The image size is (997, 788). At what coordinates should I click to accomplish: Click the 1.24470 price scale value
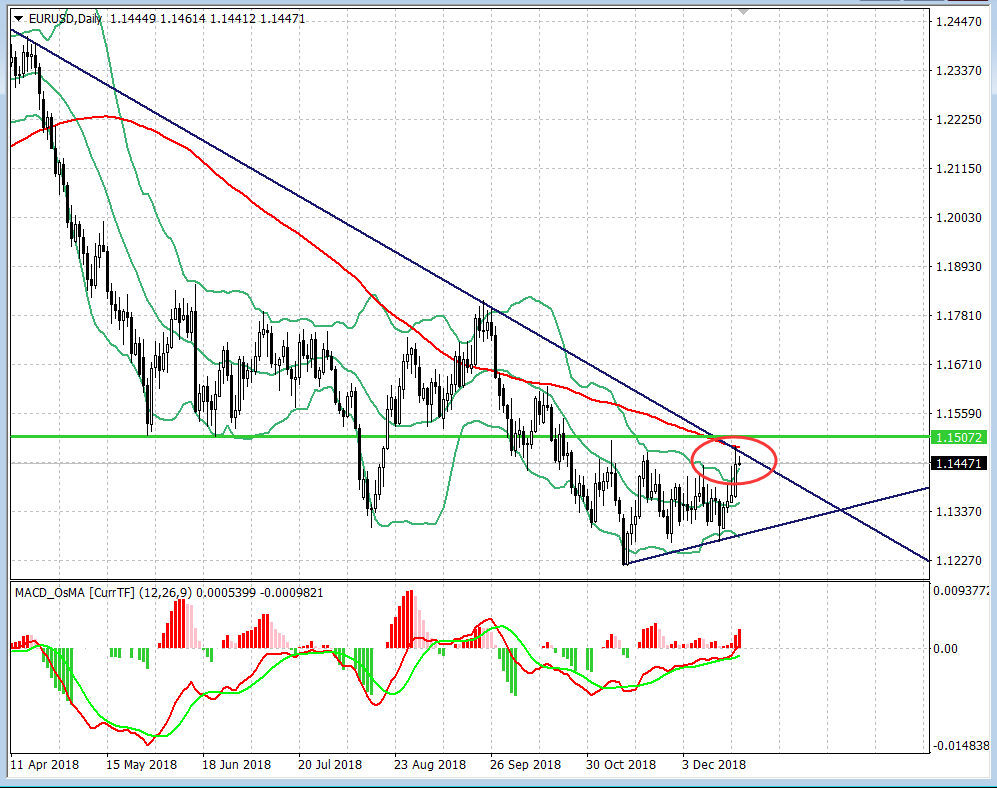[959, 22]
